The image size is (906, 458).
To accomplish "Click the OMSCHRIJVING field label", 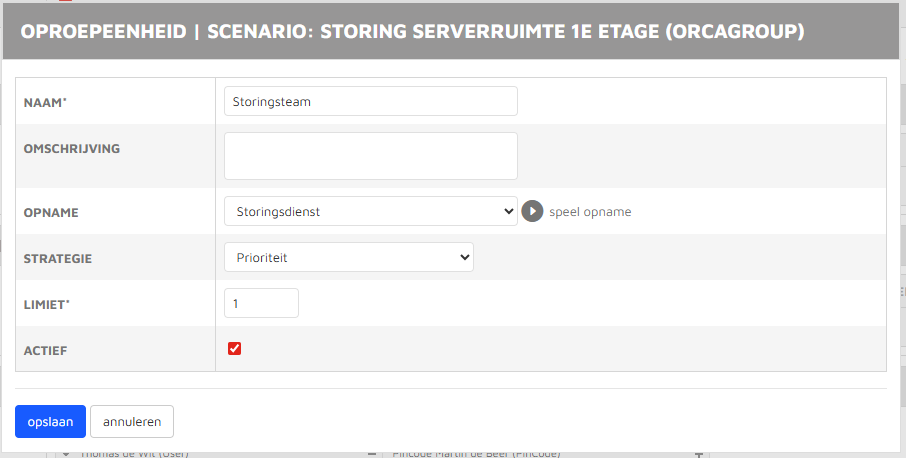I will coord(72,148).
